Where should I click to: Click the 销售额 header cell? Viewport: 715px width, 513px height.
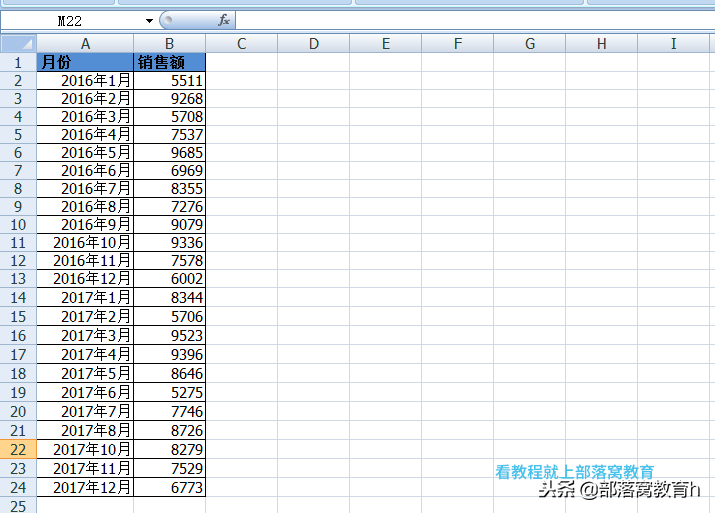point(170,62)
